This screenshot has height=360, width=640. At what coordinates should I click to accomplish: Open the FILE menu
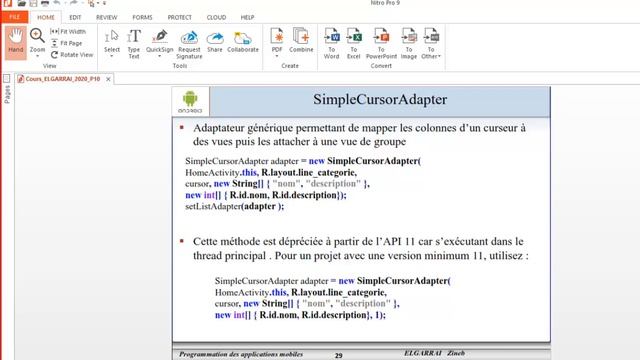15,17
